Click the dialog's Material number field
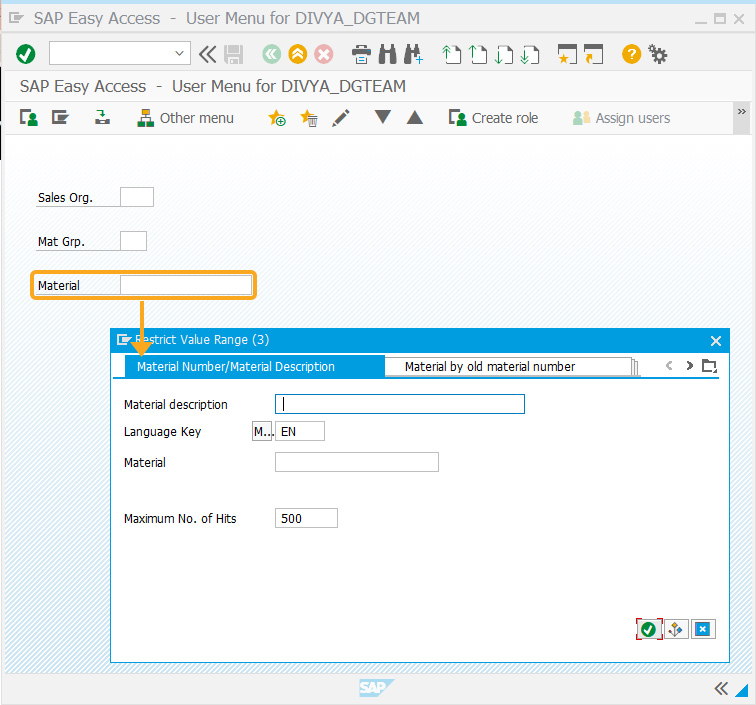The image size is (756, 705). (x=357, y=462)
